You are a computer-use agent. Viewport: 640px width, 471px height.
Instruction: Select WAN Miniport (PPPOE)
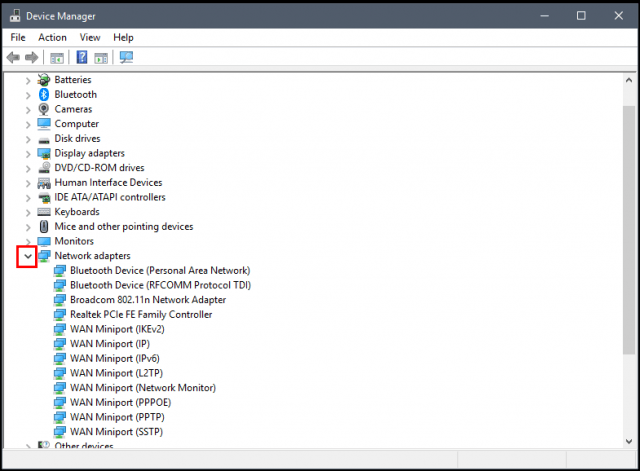(x=120, y=403)
